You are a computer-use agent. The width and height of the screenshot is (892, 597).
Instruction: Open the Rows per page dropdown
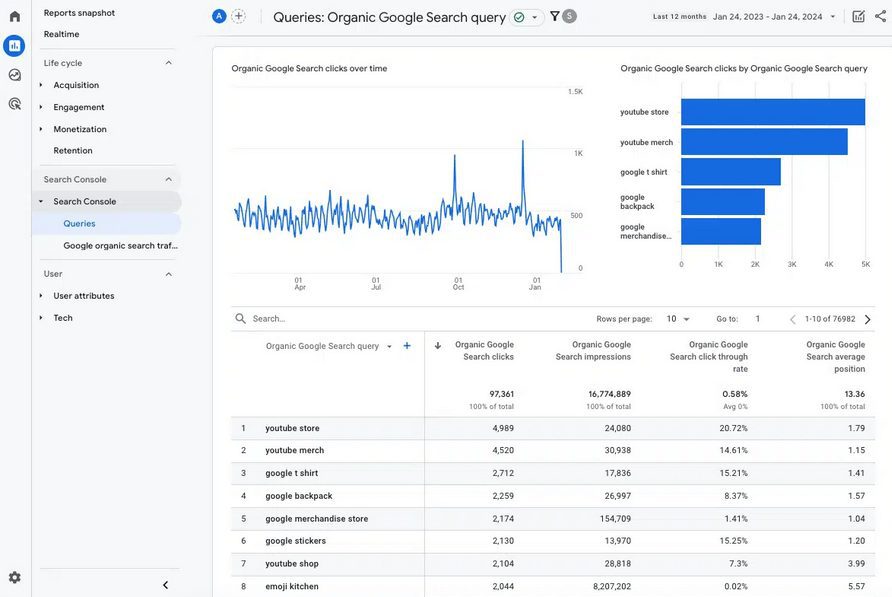pyautogui.click(x=678, y=319)
